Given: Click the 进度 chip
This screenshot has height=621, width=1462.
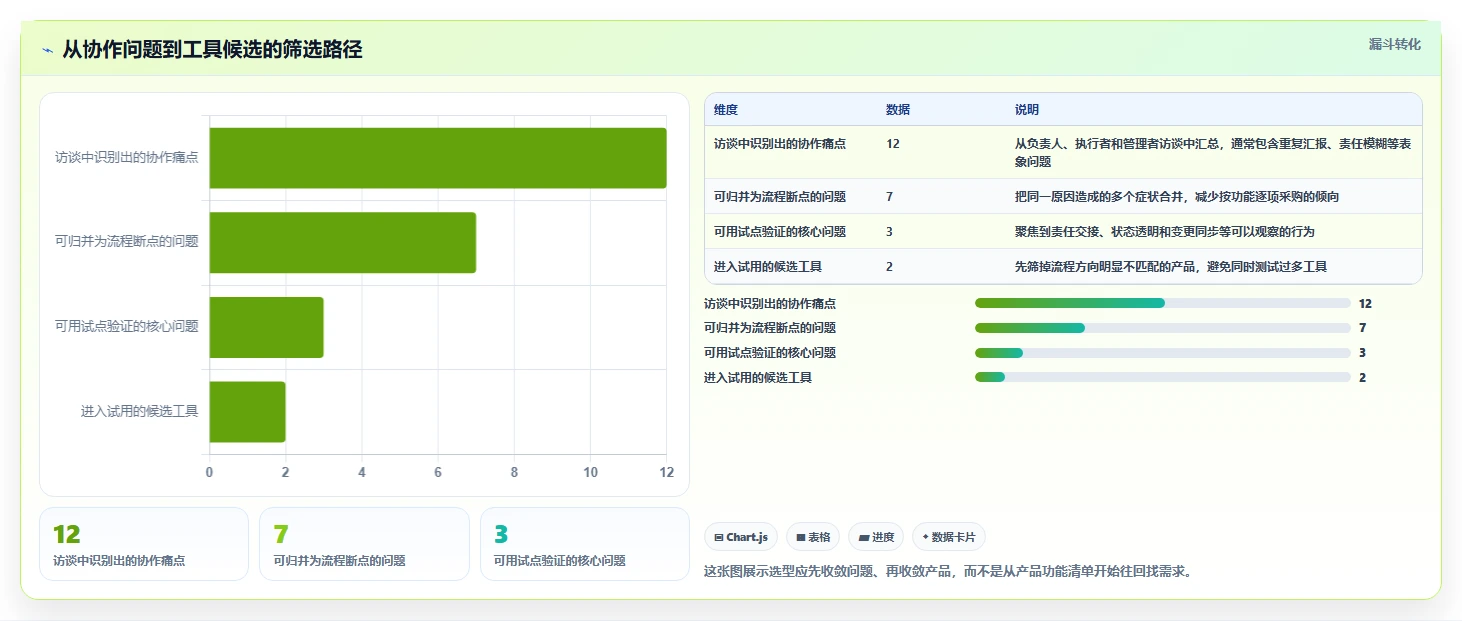Looking at the screenshot, I should (876, 537).
